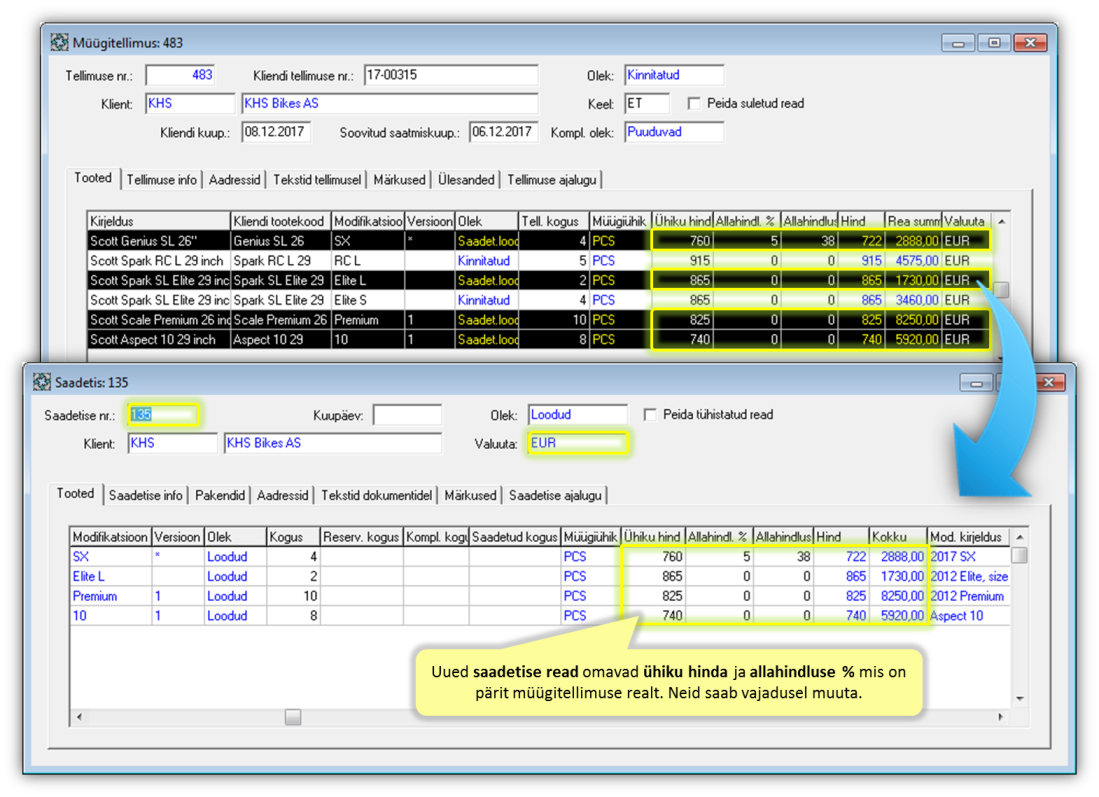The height and width of the screenshot is (797, 1099).
Task: Click Kliendi tellimuse nr. field 17-00315
Action: click(x=451, y=75)
